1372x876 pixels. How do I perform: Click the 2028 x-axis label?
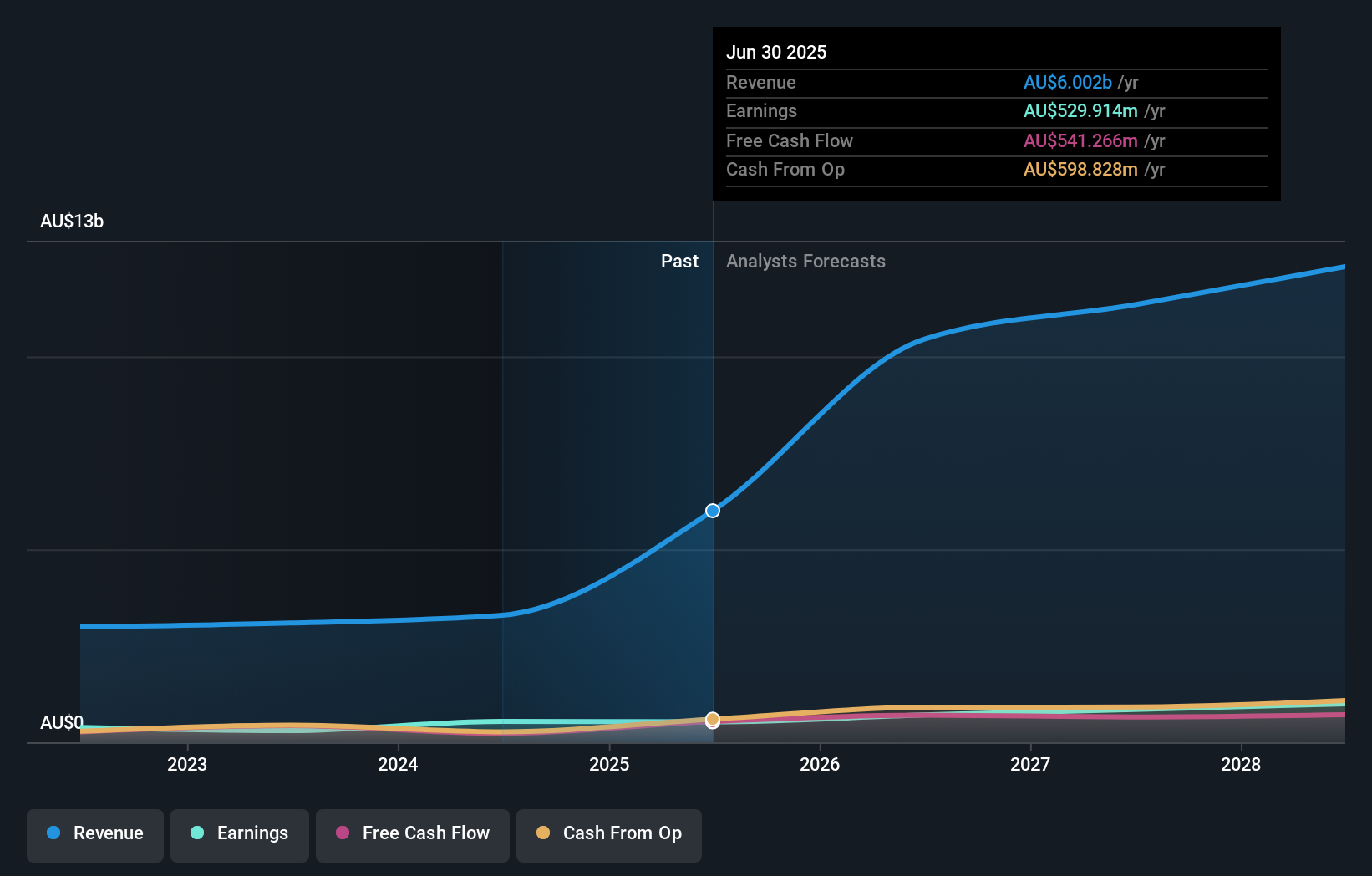point(1241,764)
